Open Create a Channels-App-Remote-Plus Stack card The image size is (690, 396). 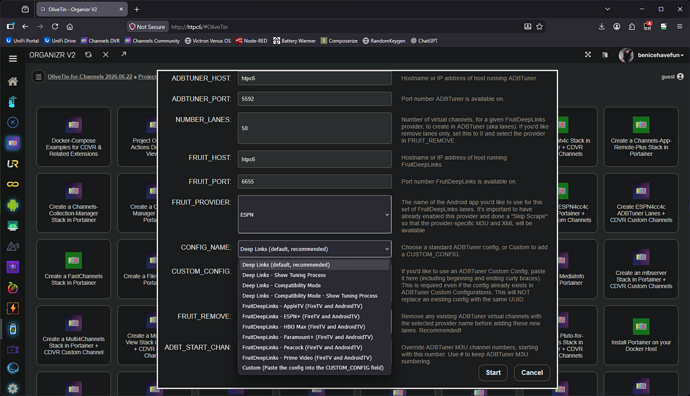pyautogui.click(x=641, y=137)
